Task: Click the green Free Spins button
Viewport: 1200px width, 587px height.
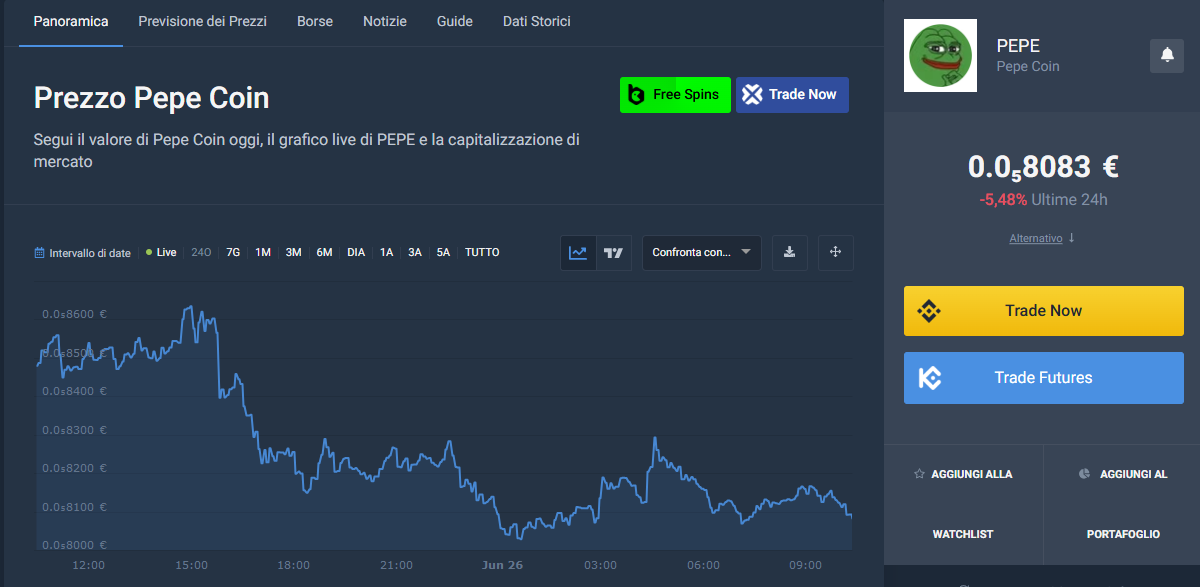Action: coord(675,94)
